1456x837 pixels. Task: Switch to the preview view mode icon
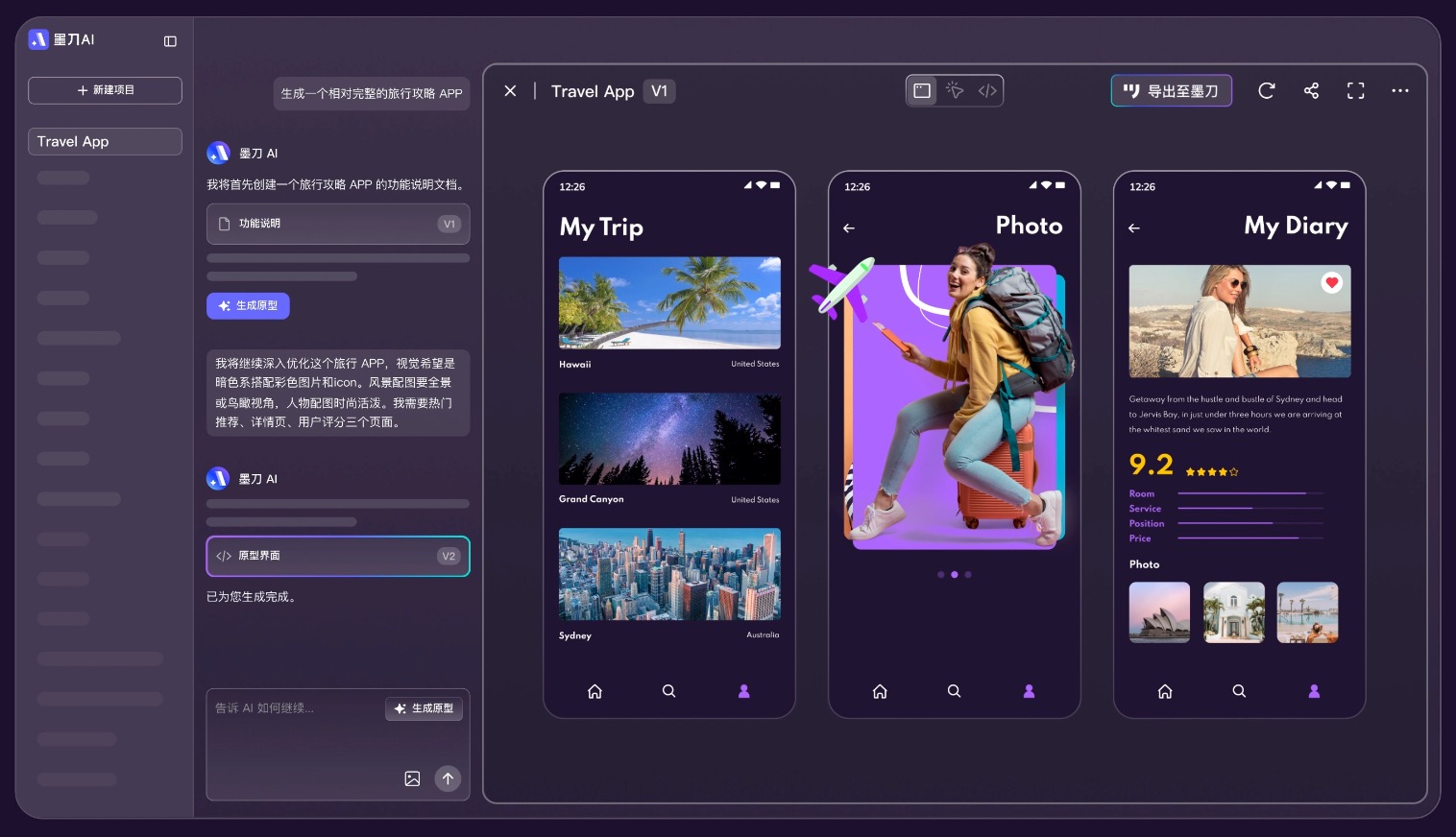point(922,90)
